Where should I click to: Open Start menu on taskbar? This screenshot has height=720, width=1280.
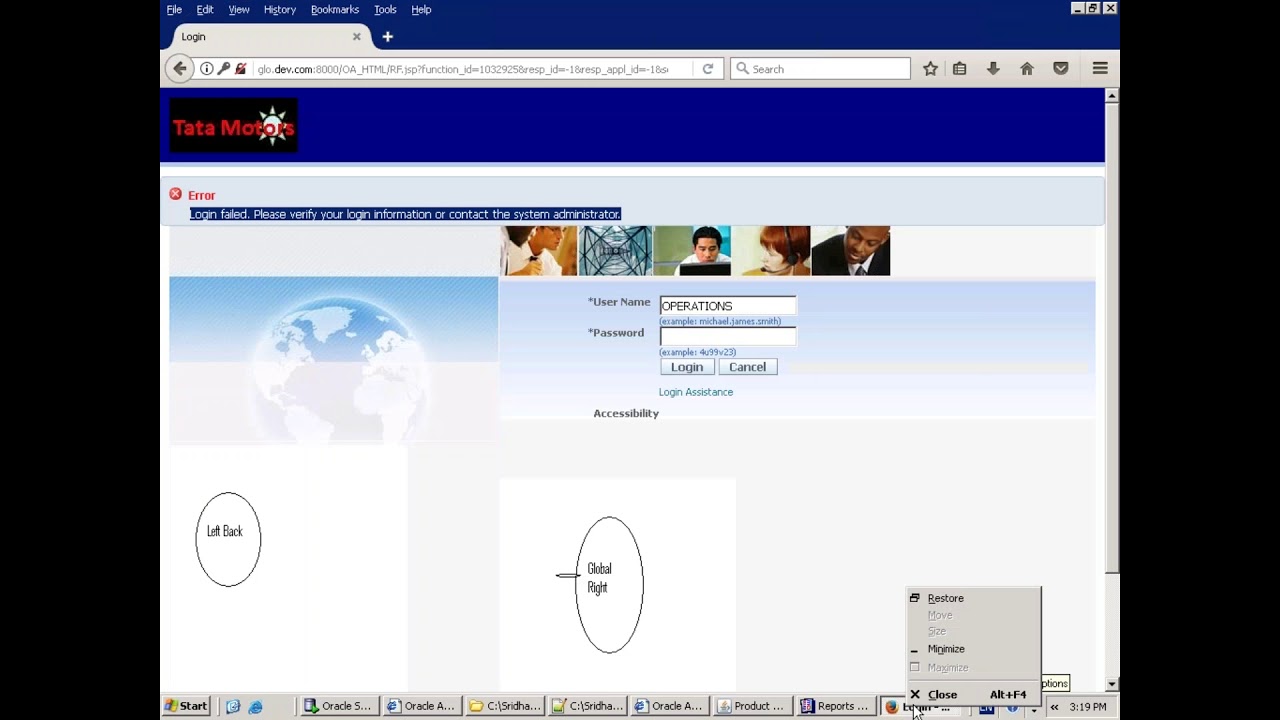tap(187, 706)
